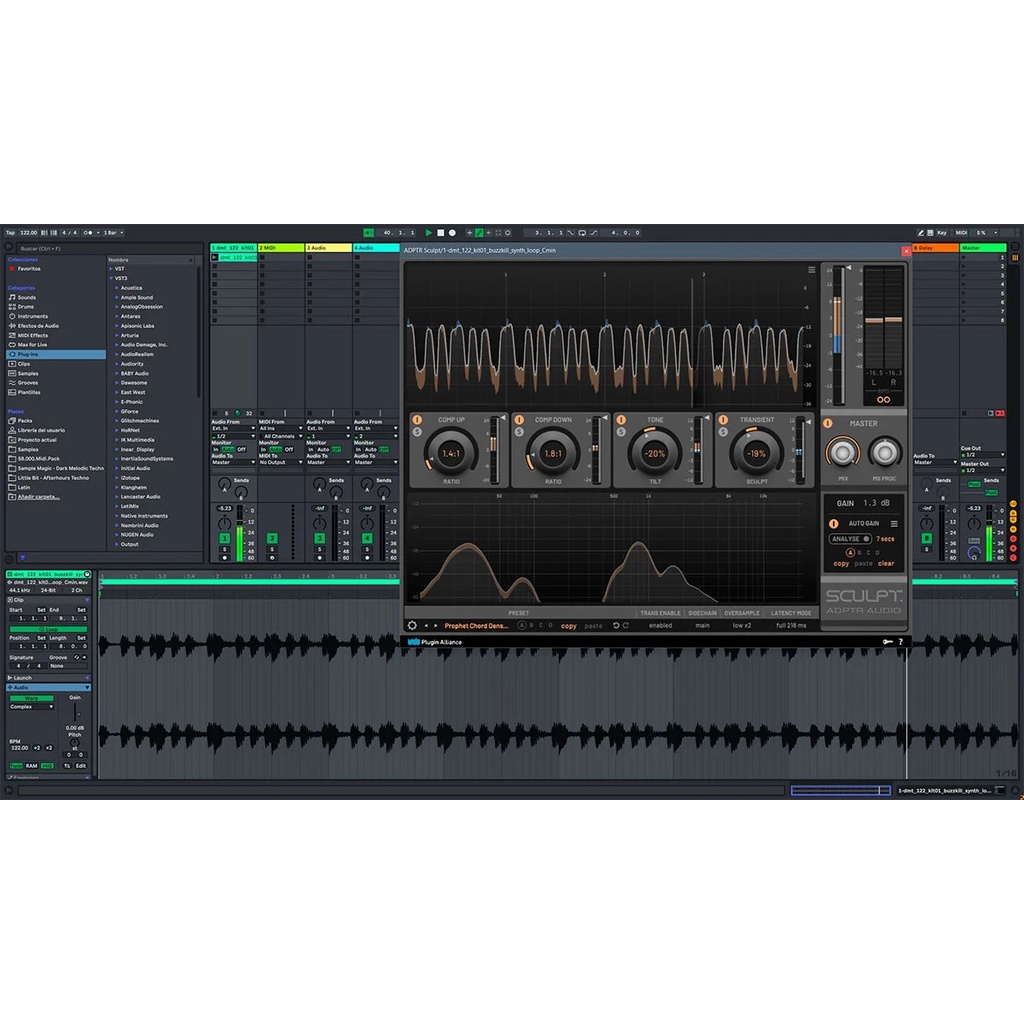The height and width of the screenshot is (1024, 1024).
Task: Collapse the VST3 folder
Action: click(110, 278)
